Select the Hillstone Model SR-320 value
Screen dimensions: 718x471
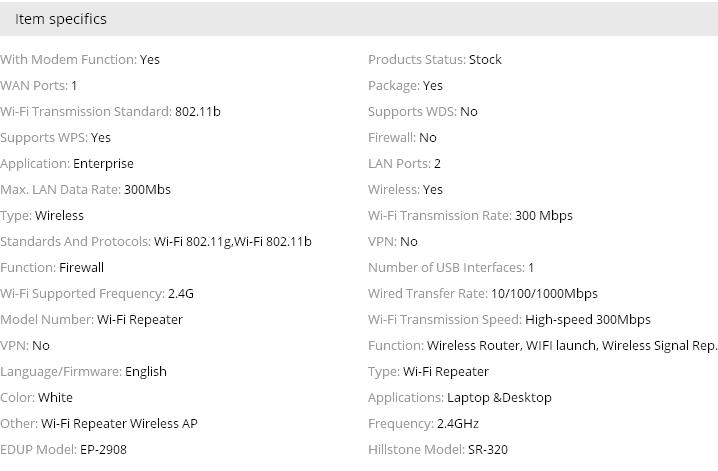click(488, 449)
